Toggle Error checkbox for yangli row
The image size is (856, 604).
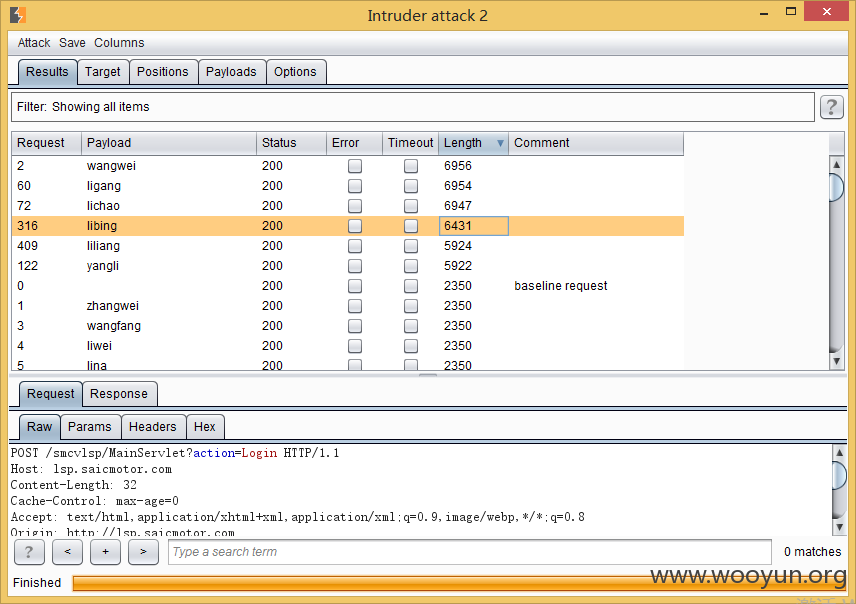[355, 266]
